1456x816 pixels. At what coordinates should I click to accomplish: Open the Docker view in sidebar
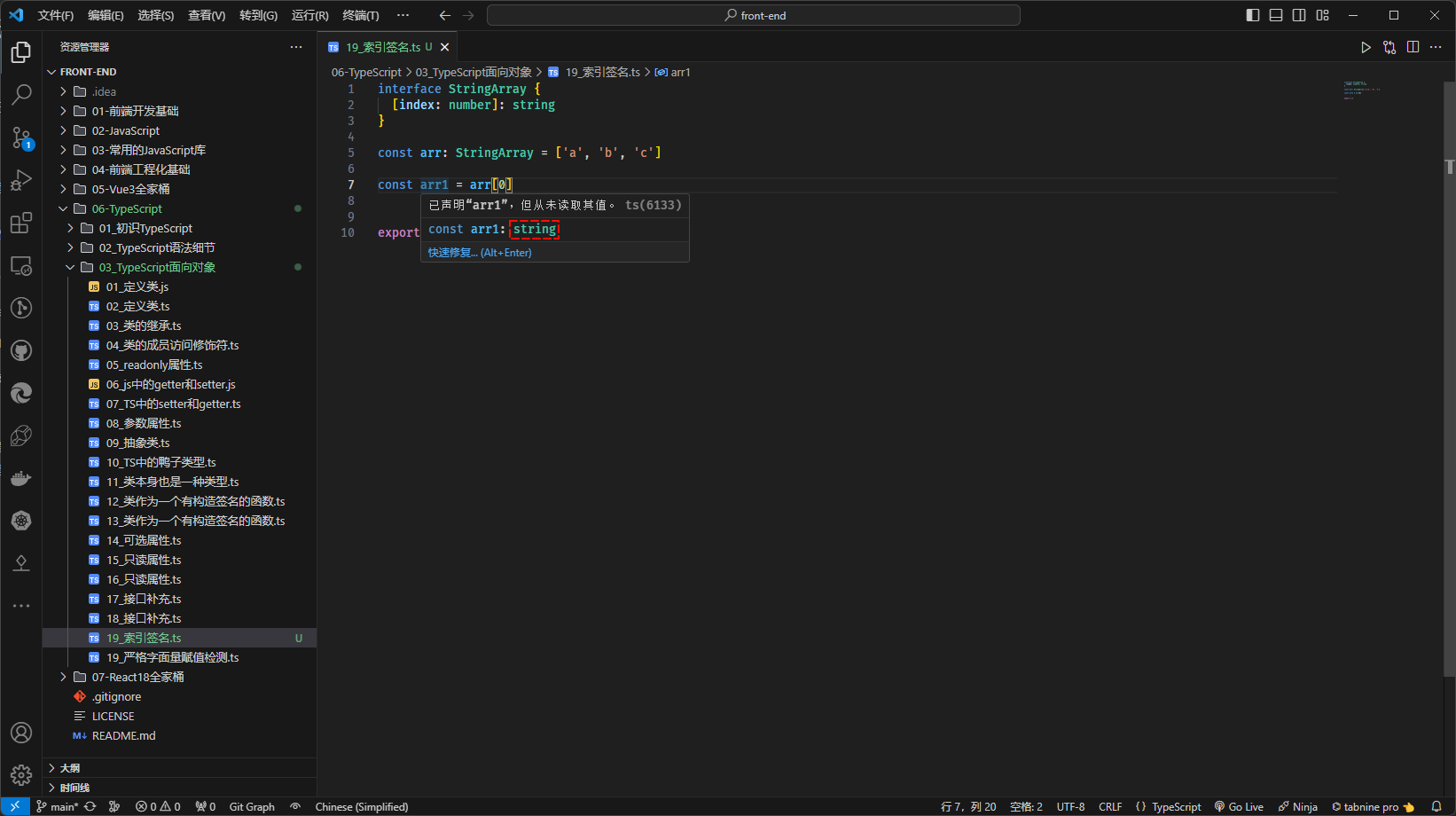[x=21, y=479]
